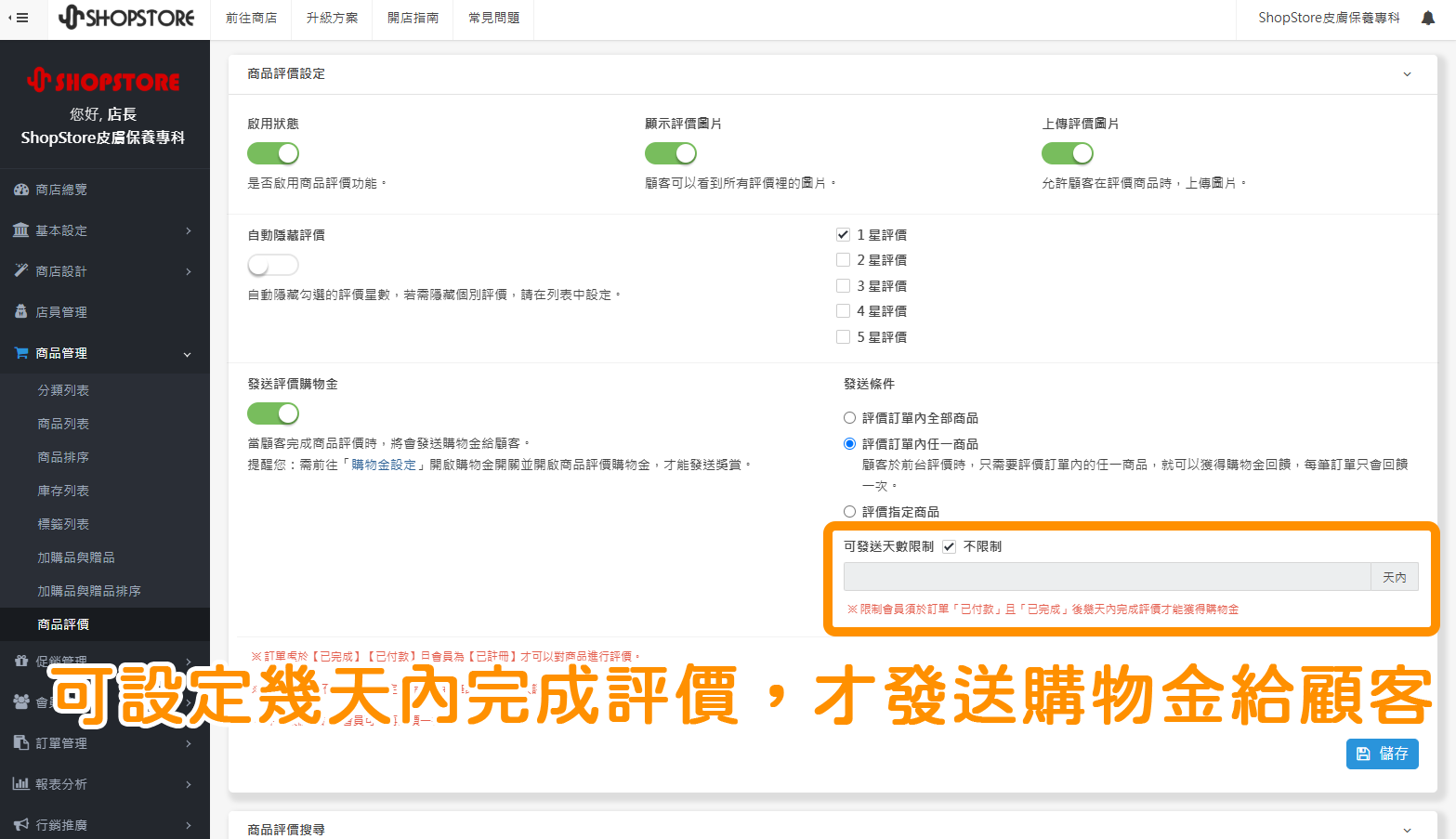Viewport: 1456px width, 839px height.
Task: Click the 儲存 save button
Action: point(1382,754)
